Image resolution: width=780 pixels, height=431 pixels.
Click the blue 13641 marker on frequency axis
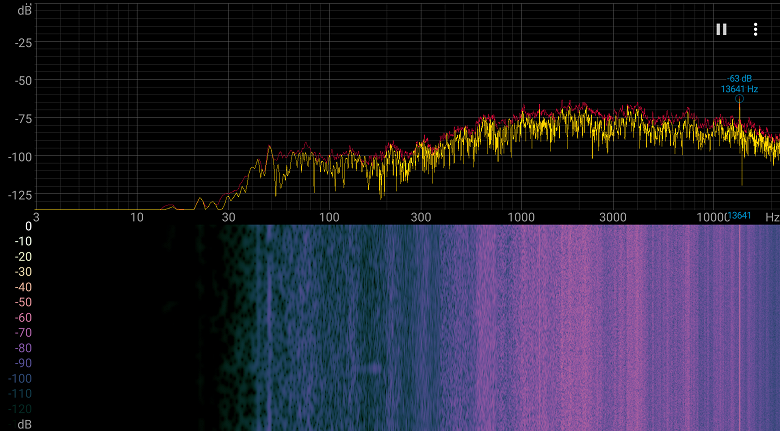739,216
